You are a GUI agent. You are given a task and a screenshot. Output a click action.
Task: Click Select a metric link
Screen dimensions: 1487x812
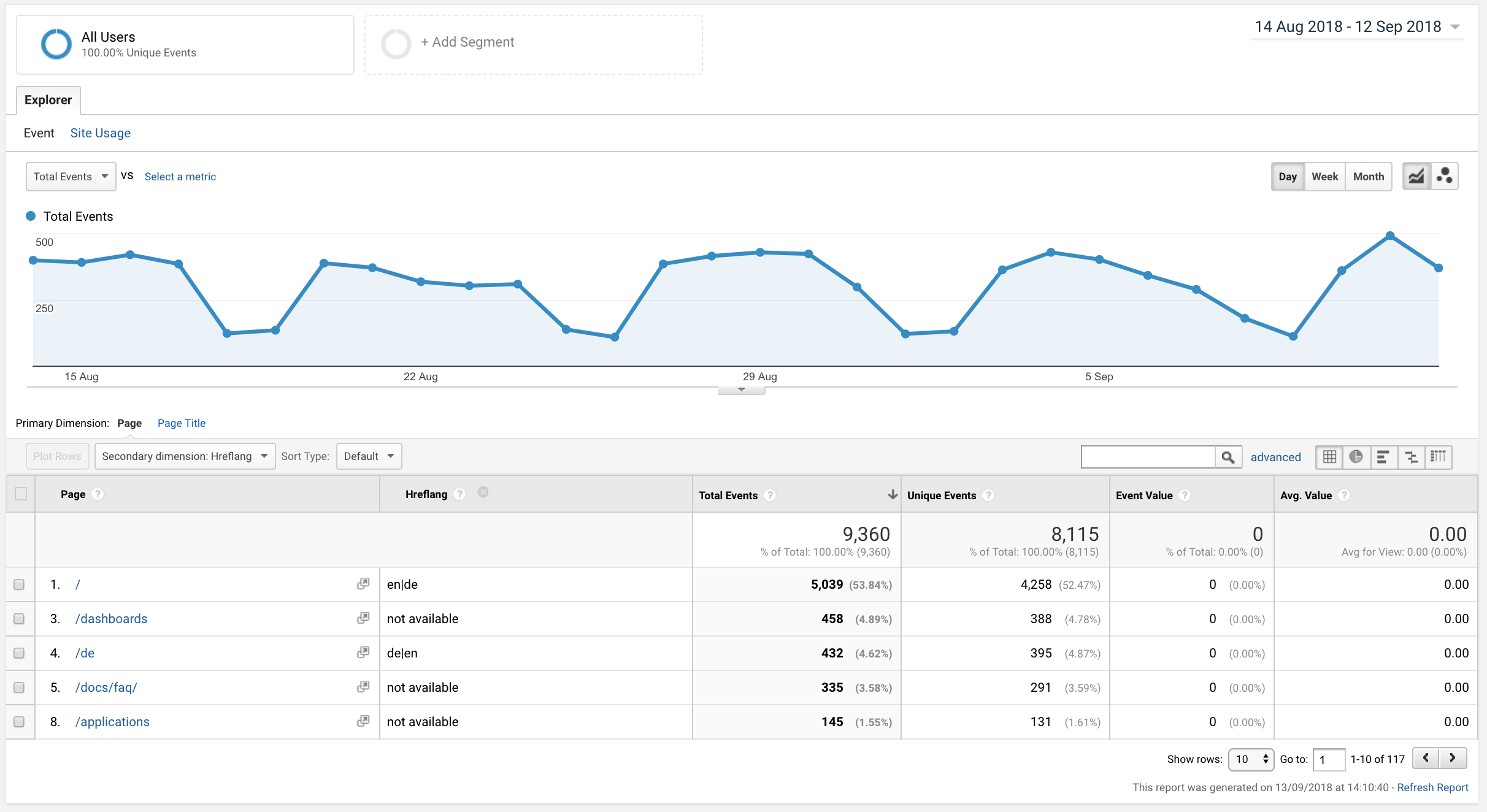tap(180, 177)
